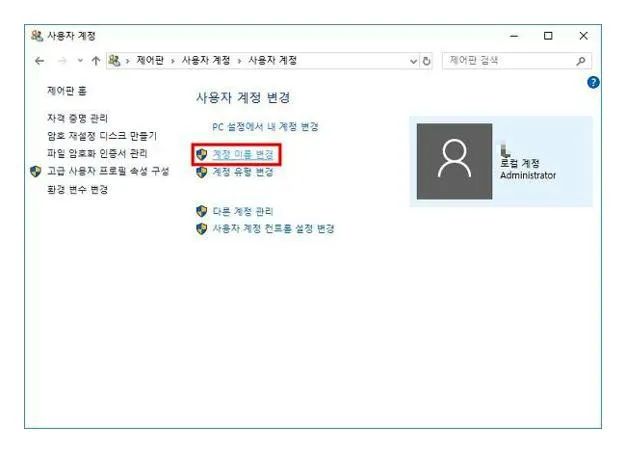Click the user accounts icon in address bar
The image size is (626, 453).
pos(115,61)
